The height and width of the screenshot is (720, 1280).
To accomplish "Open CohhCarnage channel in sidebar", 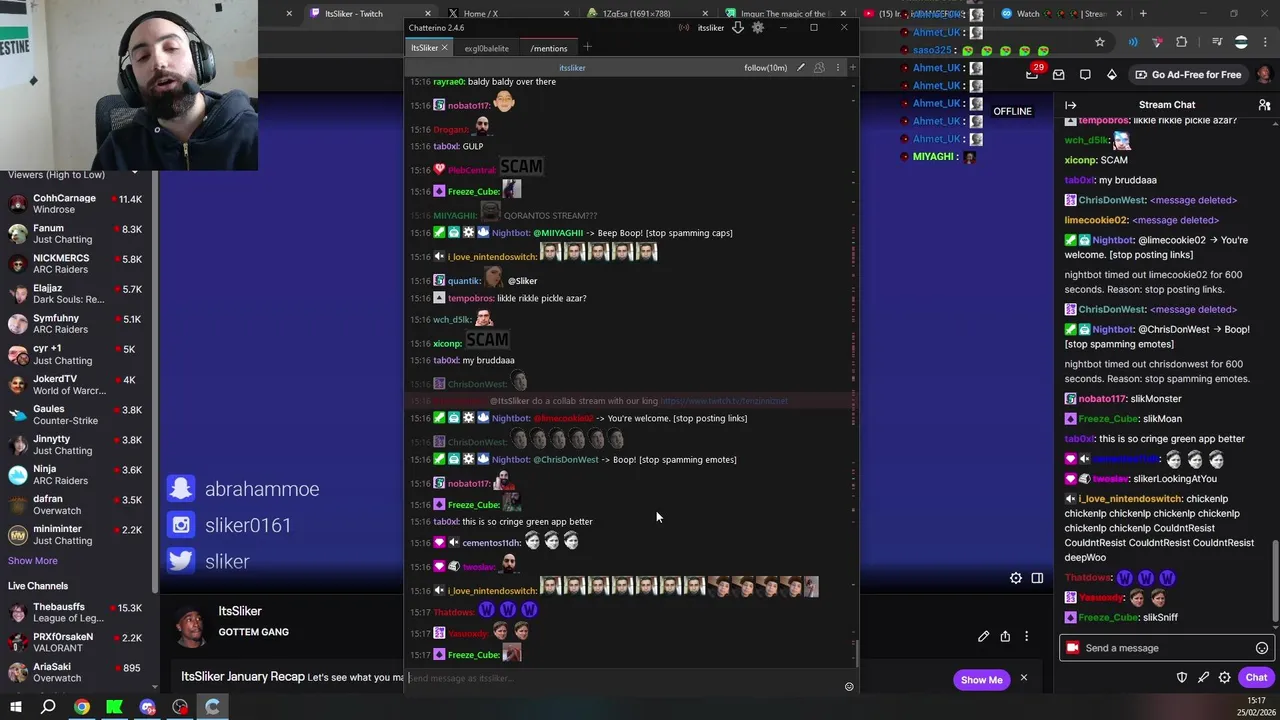I will tap(76, 204).
